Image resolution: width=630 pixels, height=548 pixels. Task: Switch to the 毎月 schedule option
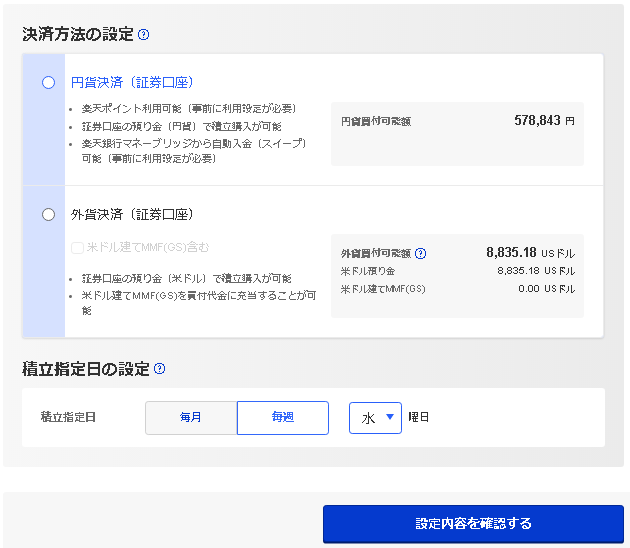point(191,418)
